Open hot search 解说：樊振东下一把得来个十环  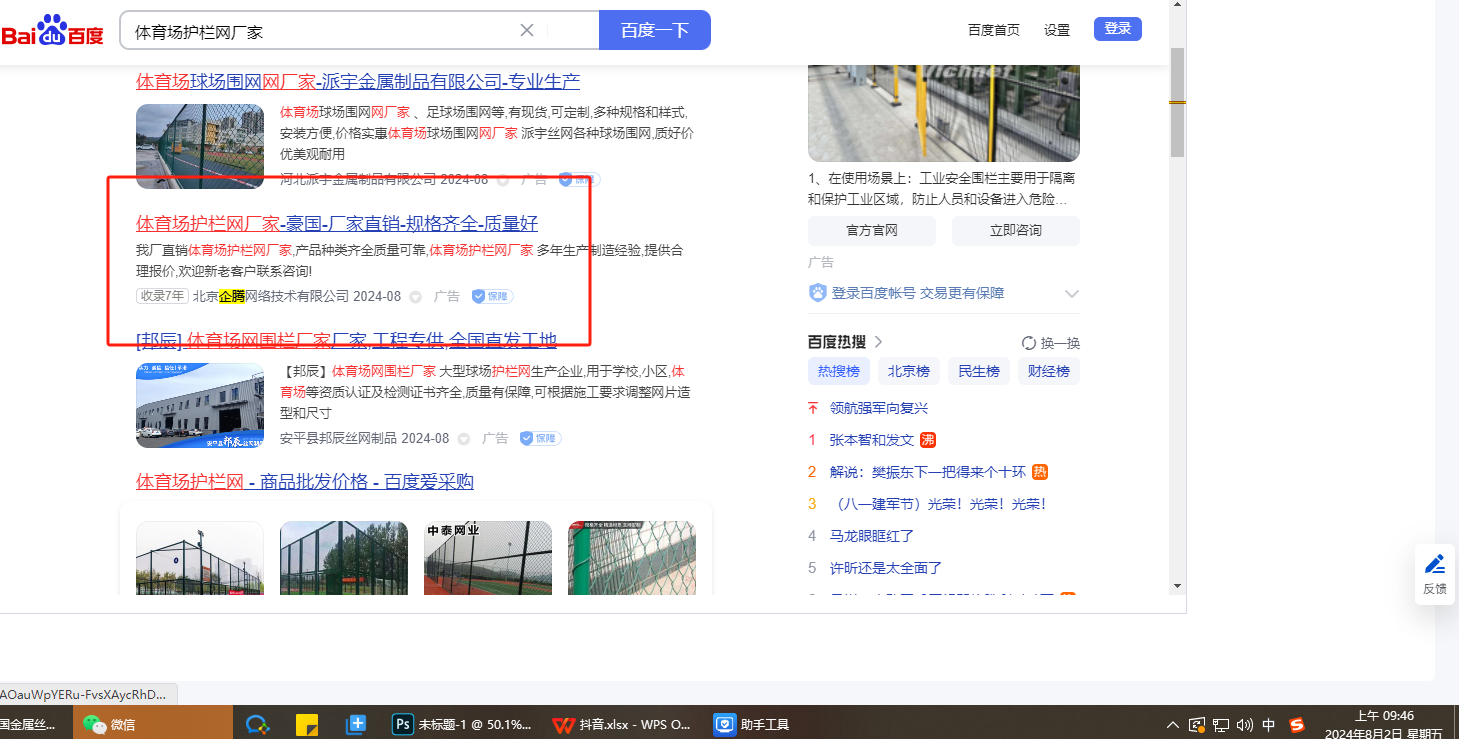tap(928, 472)
